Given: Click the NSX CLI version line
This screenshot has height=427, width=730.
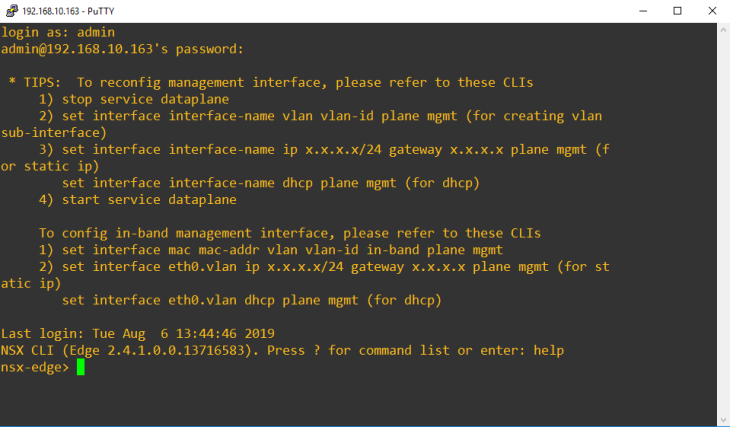Looking at the screenshot, I should pyautogui.click(x=282, y=350).
